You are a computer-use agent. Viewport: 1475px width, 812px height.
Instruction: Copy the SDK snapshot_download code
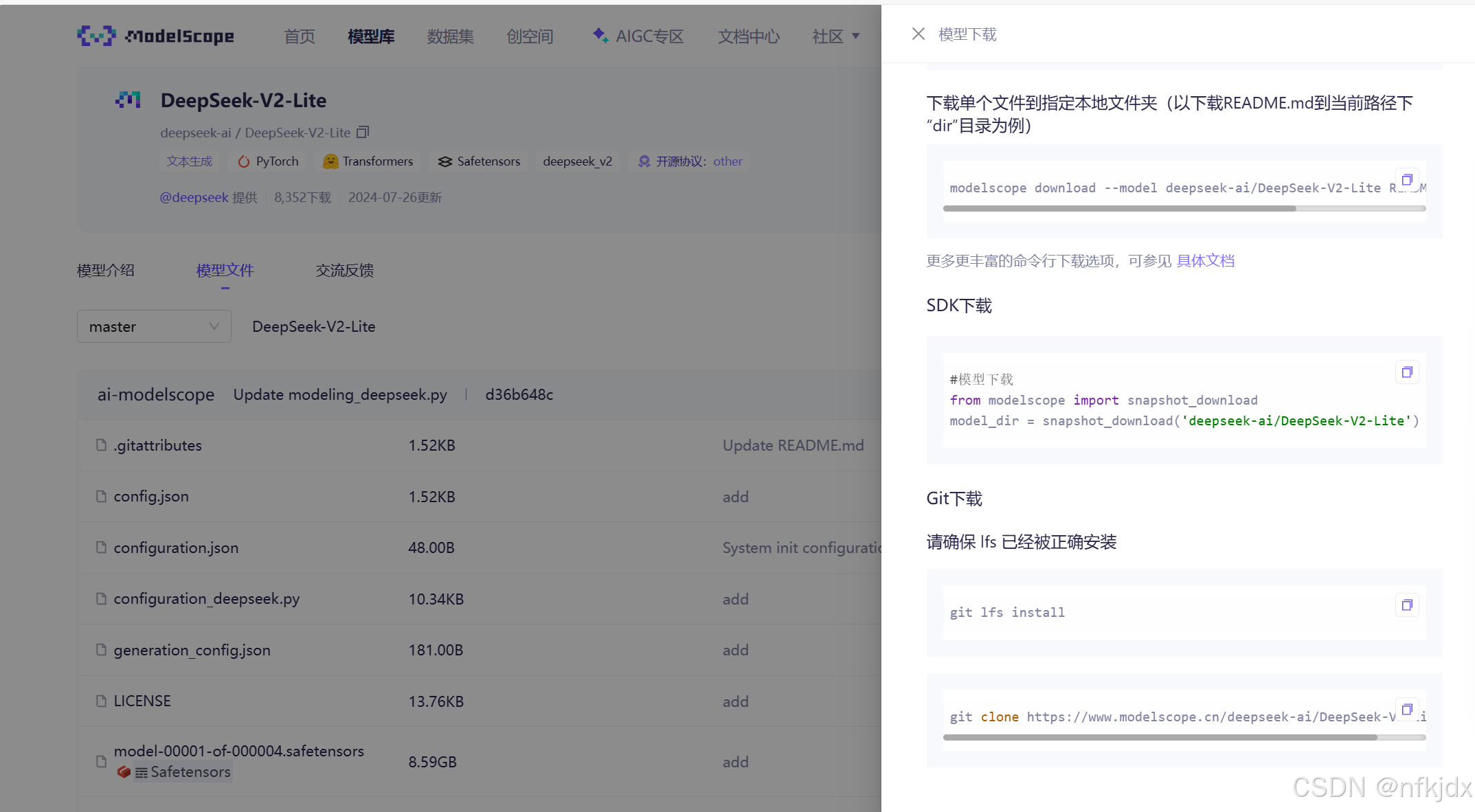tap(1406, 372)
